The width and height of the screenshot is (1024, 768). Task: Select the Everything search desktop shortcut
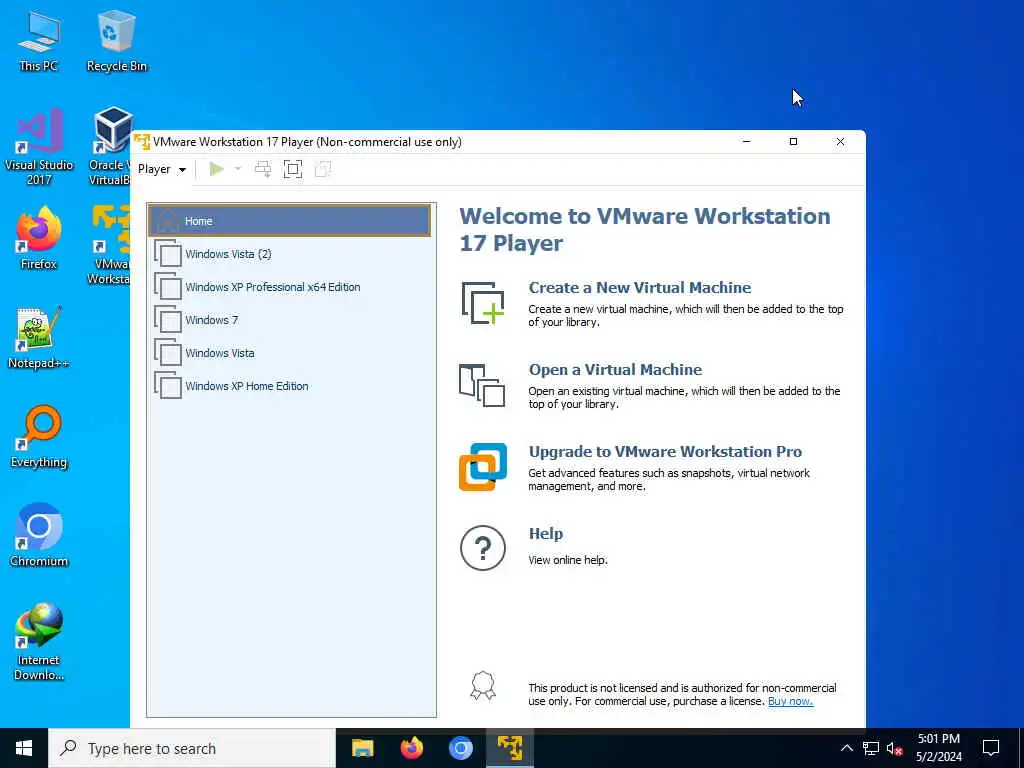[x=39, y=437]
